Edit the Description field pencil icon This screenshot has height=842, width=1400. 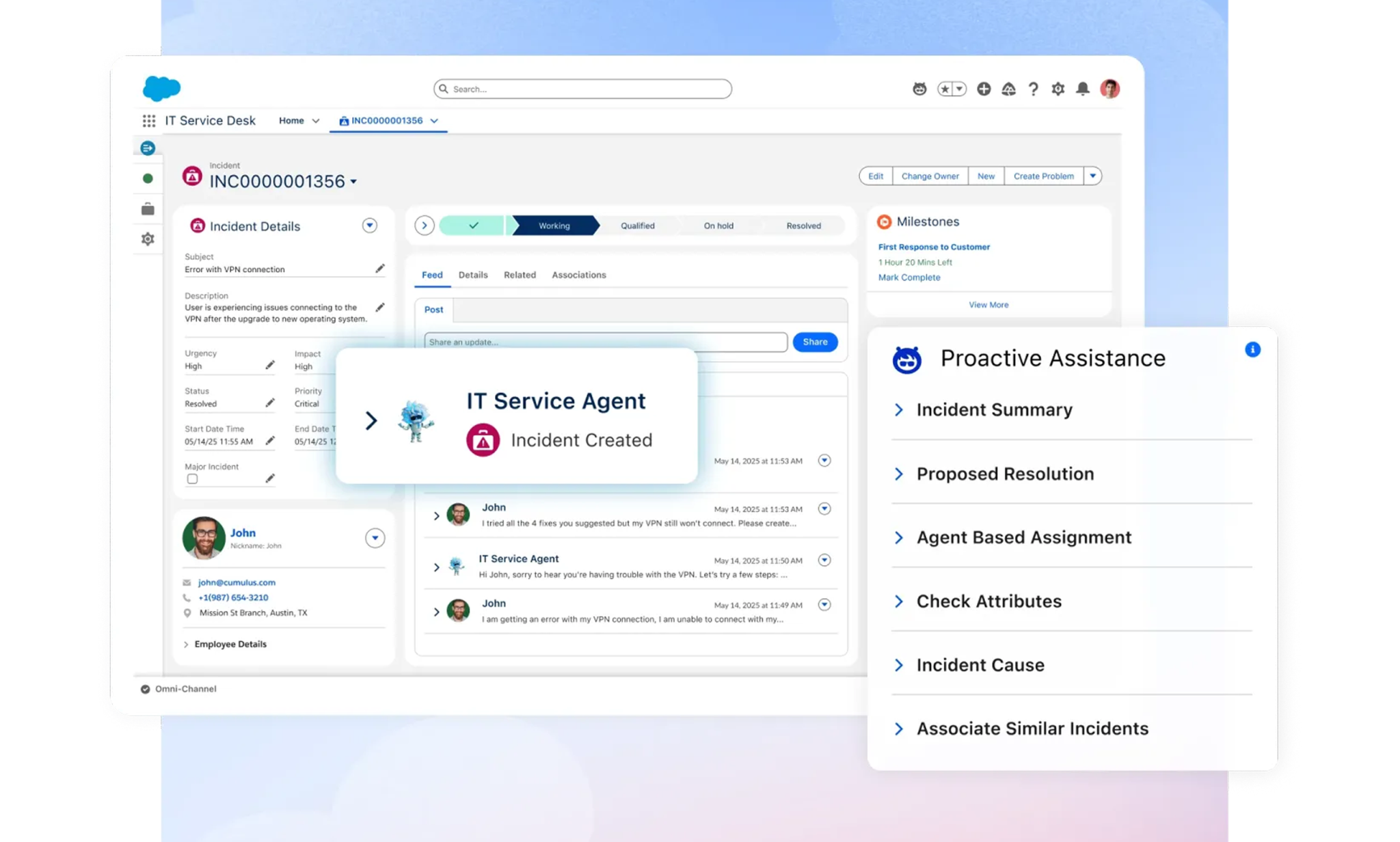pos(380,308)
